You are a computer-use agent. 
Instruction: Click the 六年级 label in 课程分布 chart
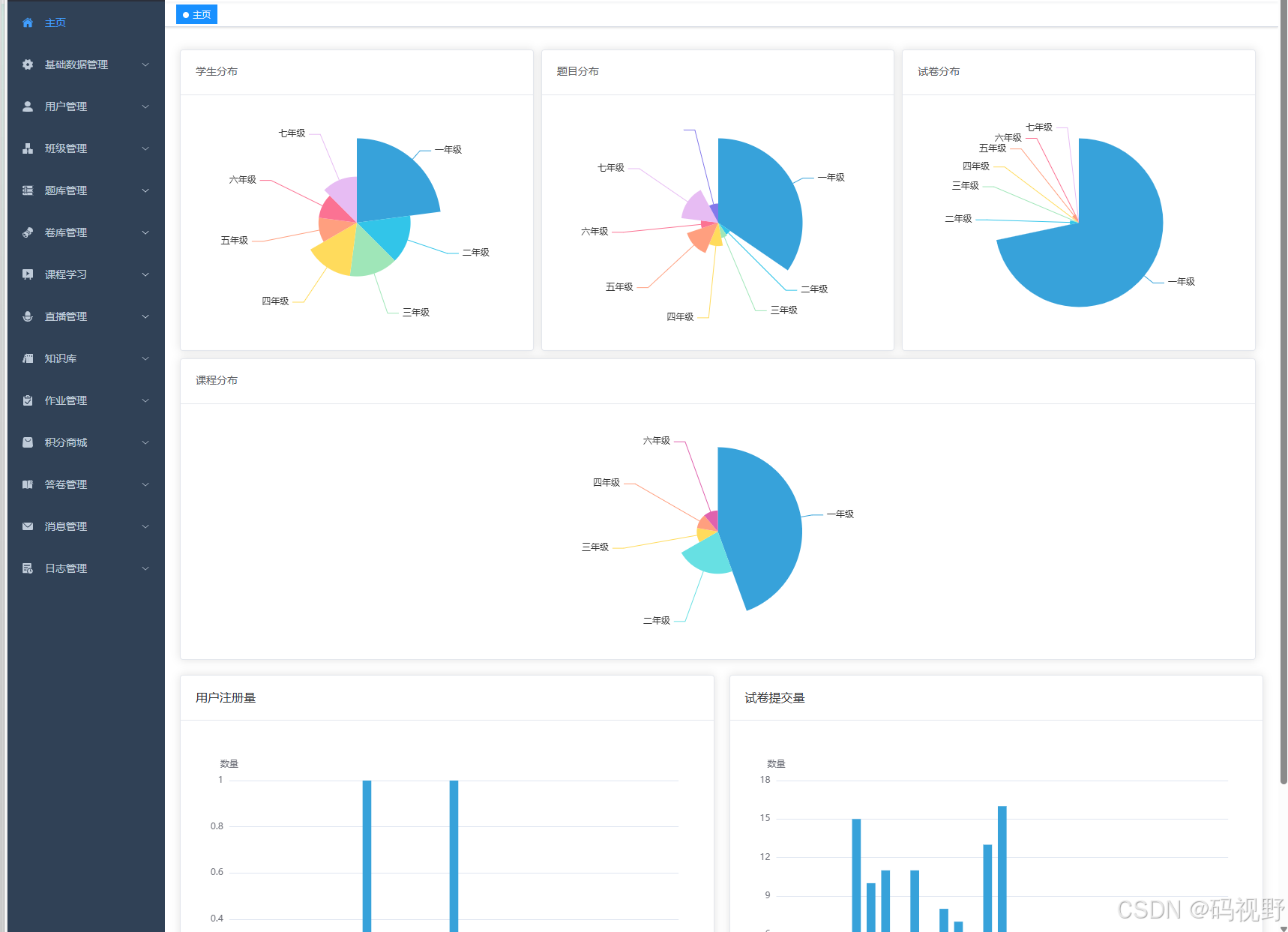point(656,441)
